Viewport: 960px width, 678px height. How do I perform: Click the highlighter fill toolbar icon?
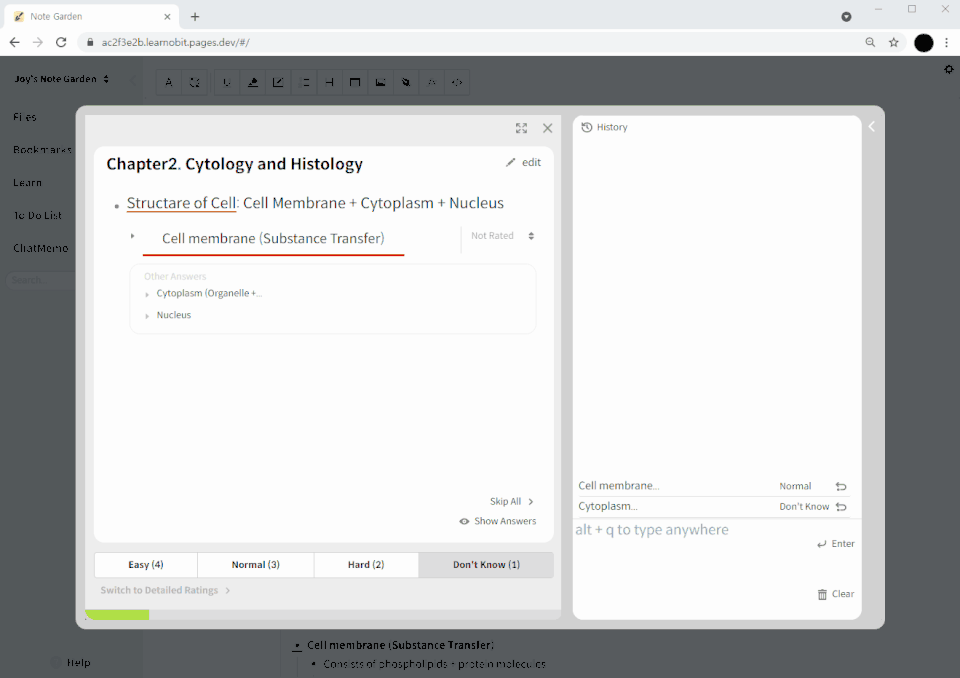coord(252,82)
